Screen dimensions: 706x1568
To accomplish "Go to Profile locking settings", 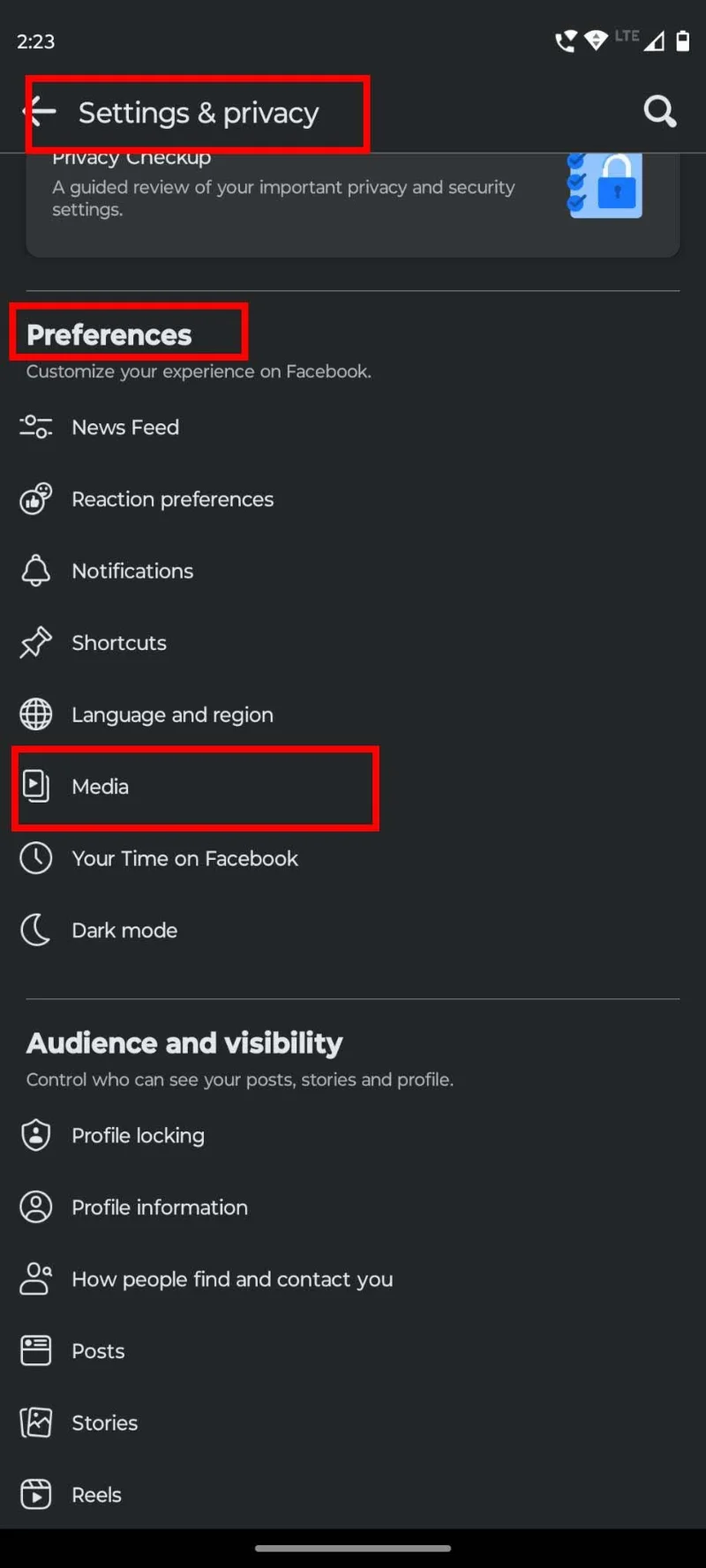I will point(138,1136).
